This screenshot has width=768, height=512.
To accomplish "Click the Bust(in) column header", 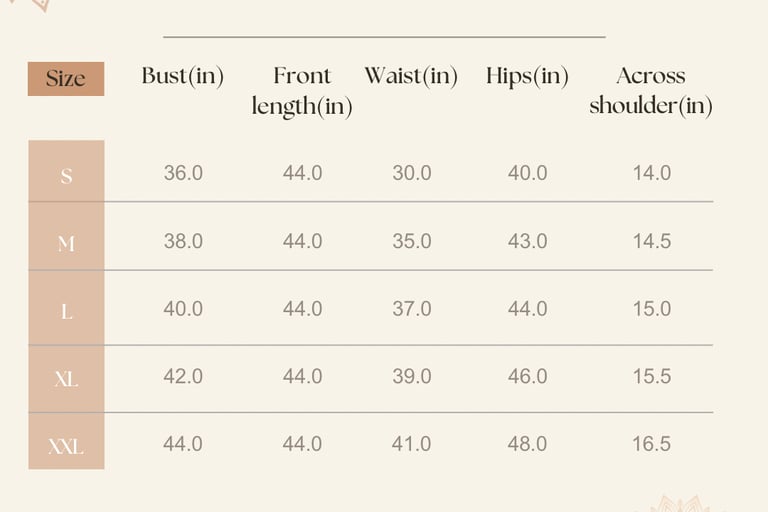I will pos(183,76).
